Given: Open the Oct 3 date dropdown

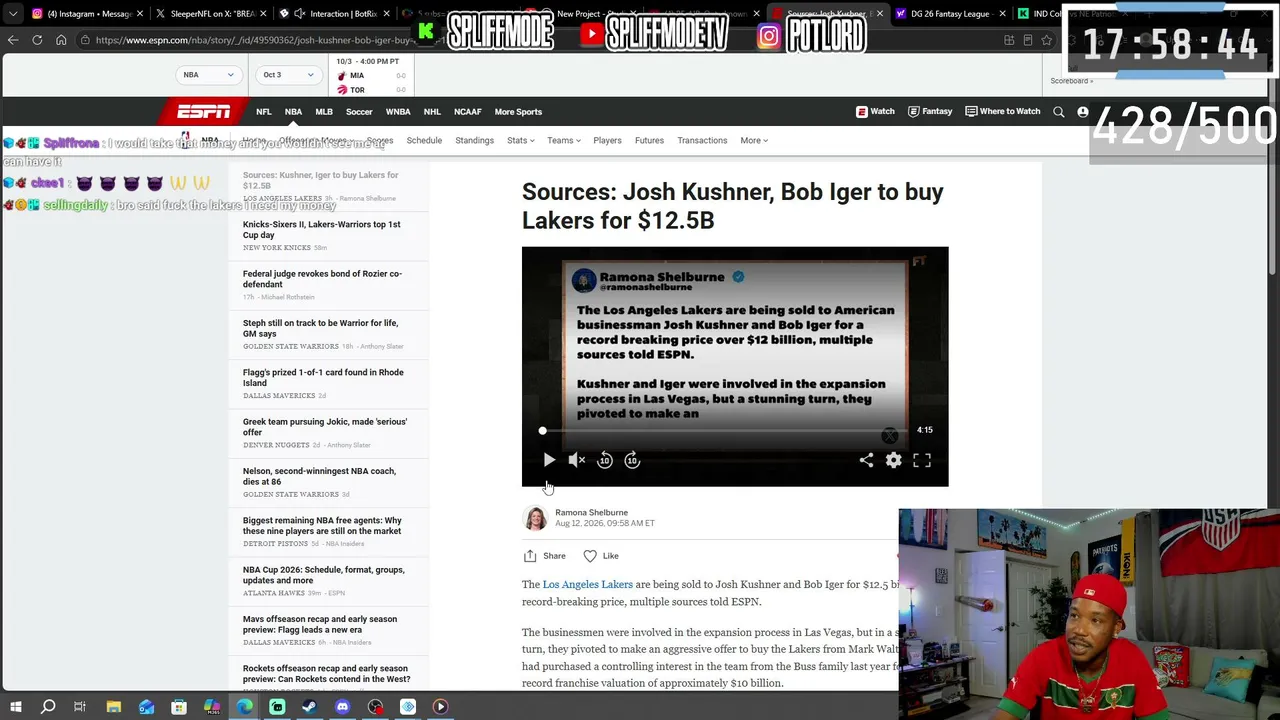Looking at the screenshot, I should tap(289, 75).
